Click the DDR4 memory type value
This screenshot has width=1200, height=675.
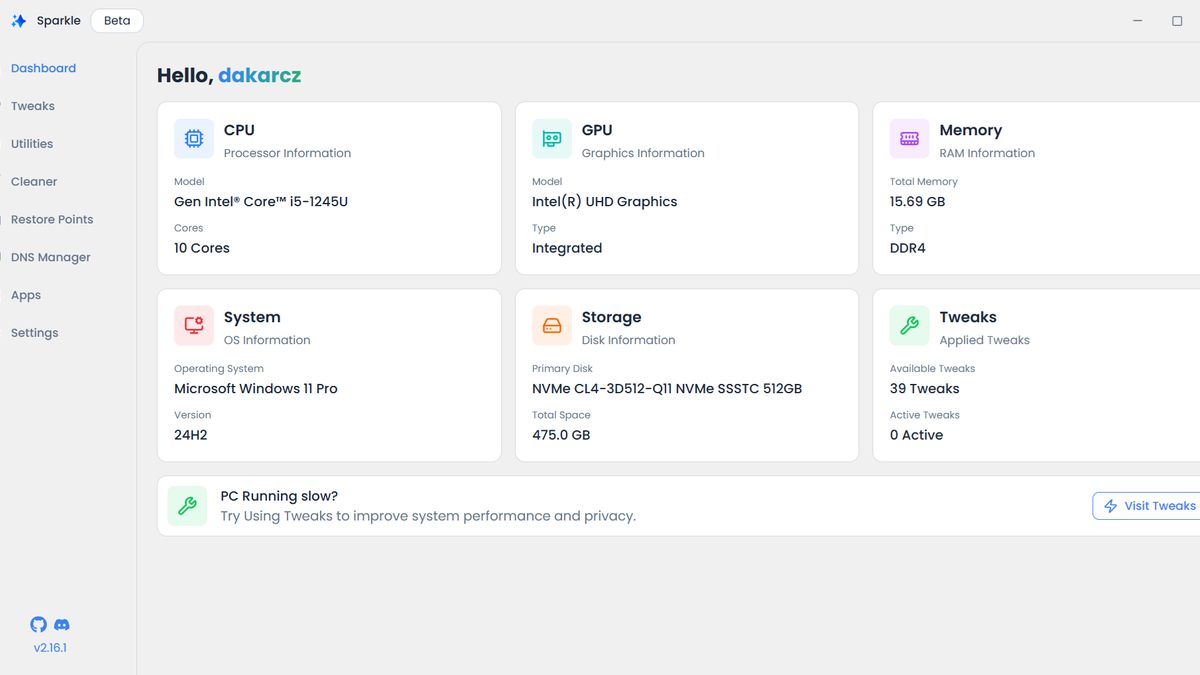tap(908, 248)
